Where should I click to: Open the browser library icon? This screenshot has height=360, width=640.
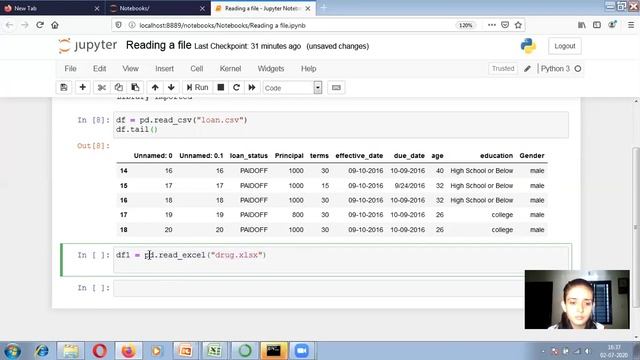(582, 25)
